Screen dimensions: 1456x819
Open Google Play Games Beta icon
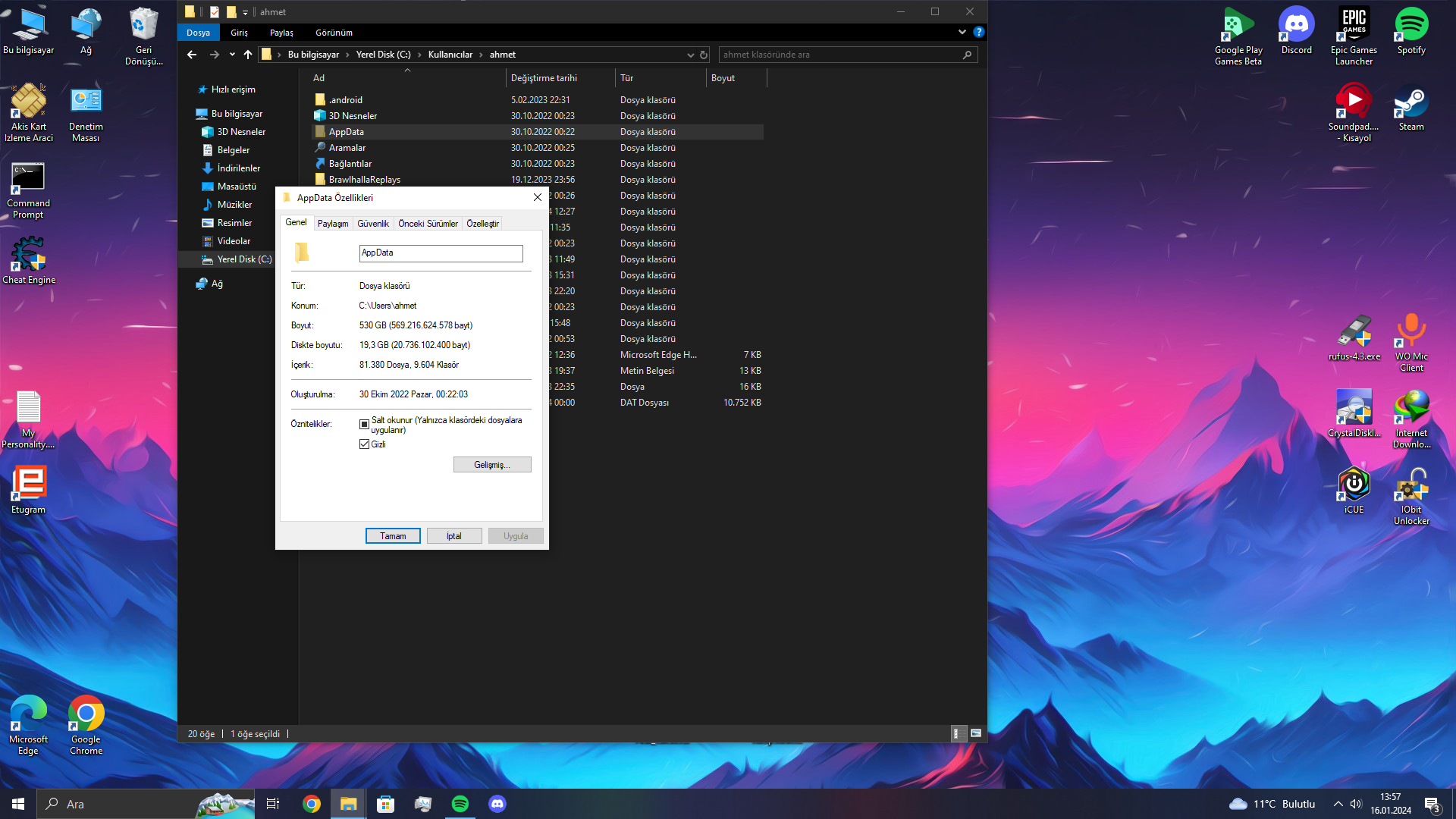[x=1238, y=36]
